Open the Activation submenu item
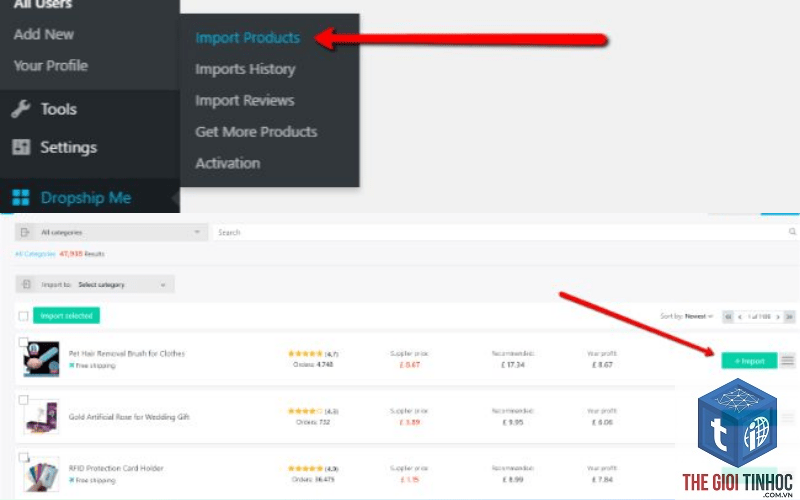This screenshot has width=800, height=500. (228, 163)
